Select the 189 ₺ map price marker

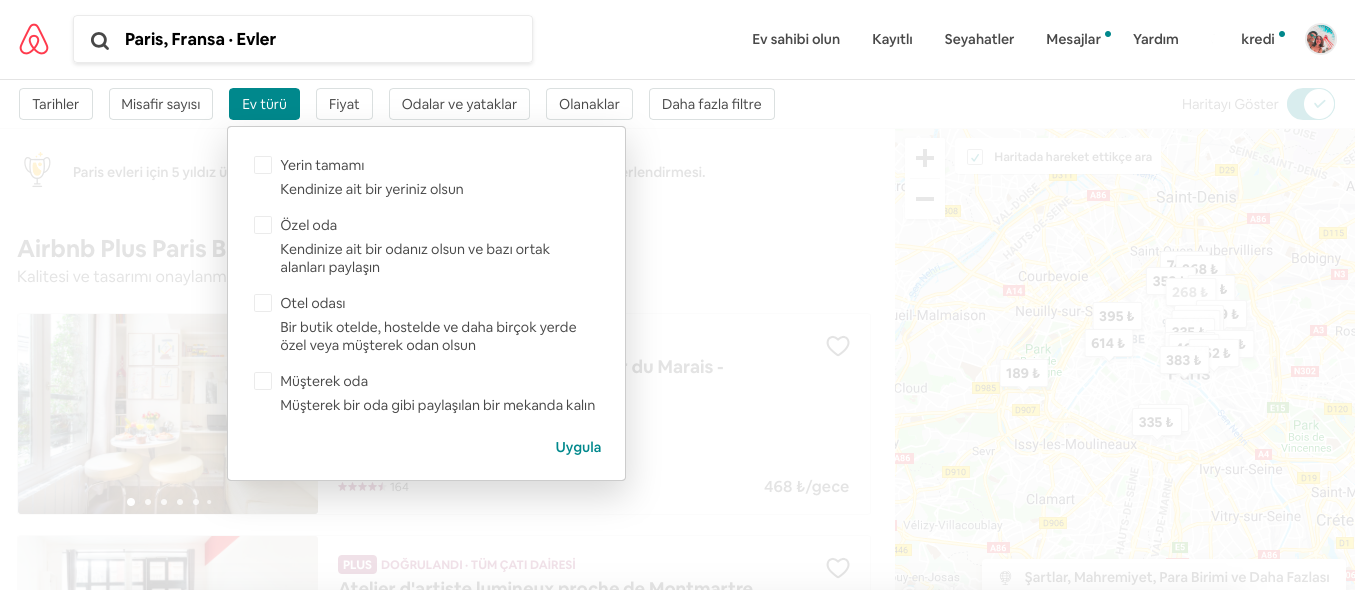(x=1023, y=373)
